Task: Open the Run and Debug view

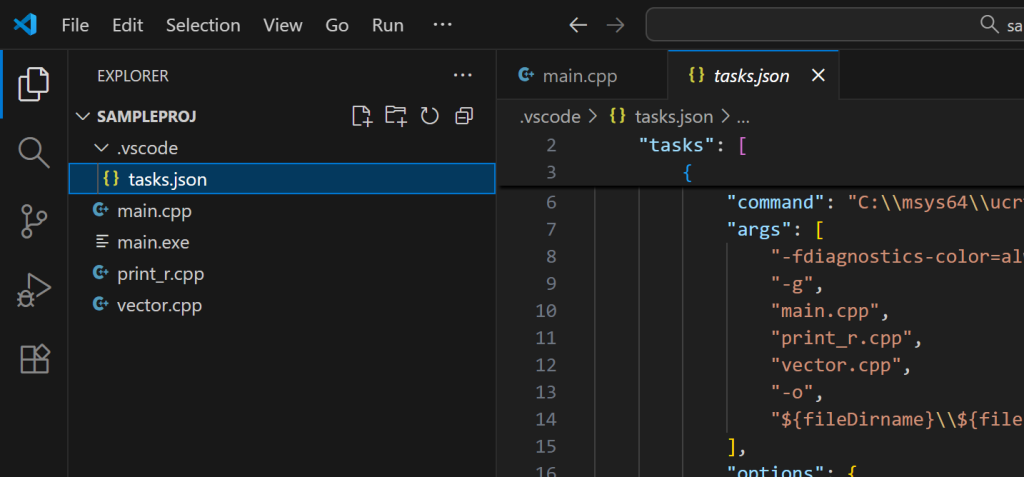Action: coord(34,291)
